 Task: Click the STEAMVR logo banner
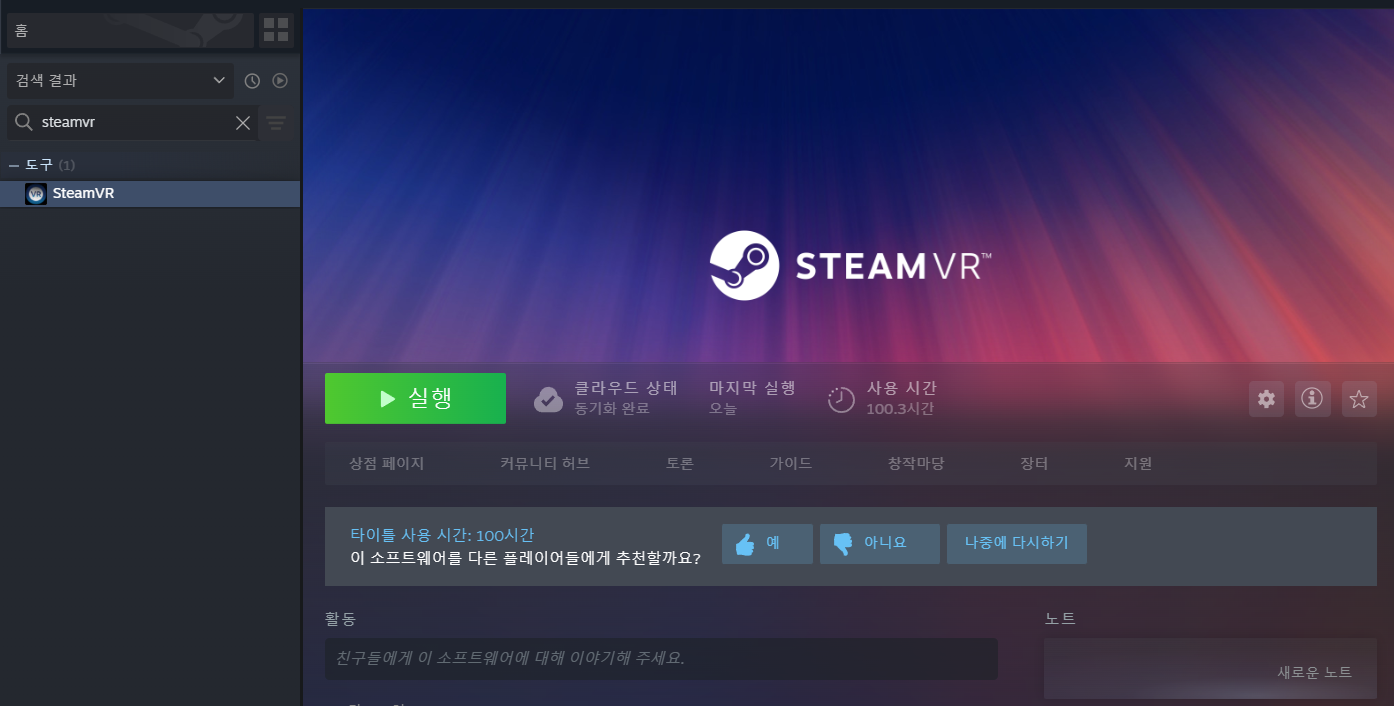(x=850, y=266)
